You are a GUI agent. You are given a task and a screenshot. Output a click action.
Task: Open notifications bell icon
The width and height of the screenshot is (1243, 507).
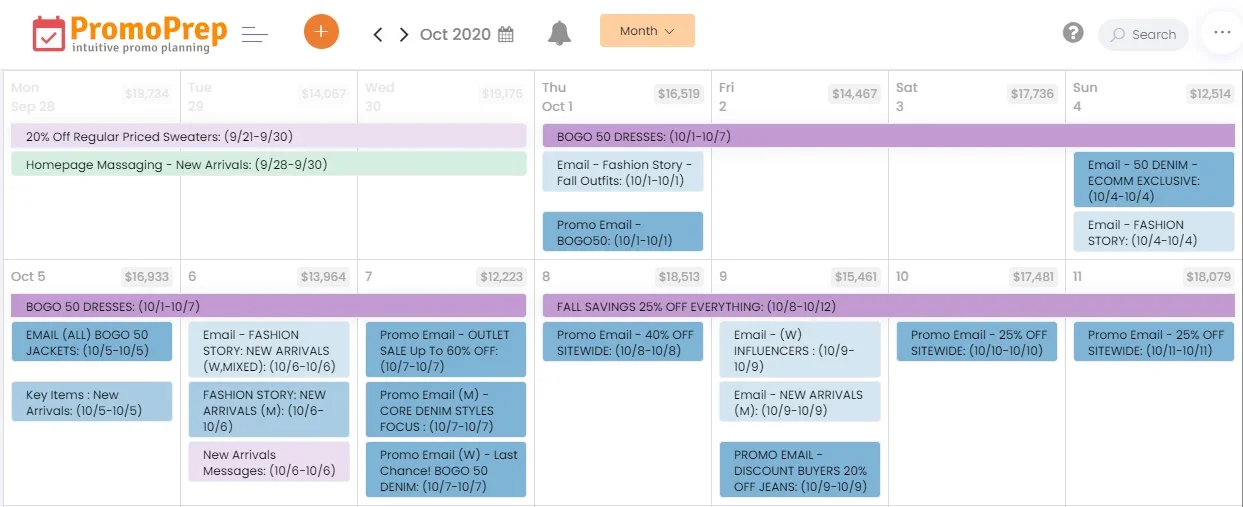pyautogui.click(x=559, y=34)
